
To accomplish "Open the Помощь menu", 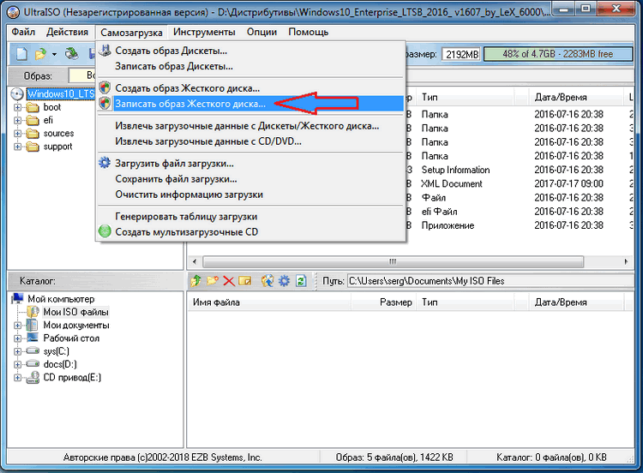I will [x=308, y=32].
